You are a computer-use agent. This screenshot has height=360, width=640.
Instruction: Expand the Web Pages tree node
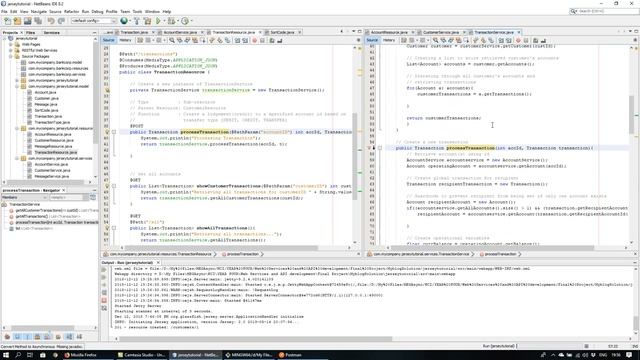(11, 44)
